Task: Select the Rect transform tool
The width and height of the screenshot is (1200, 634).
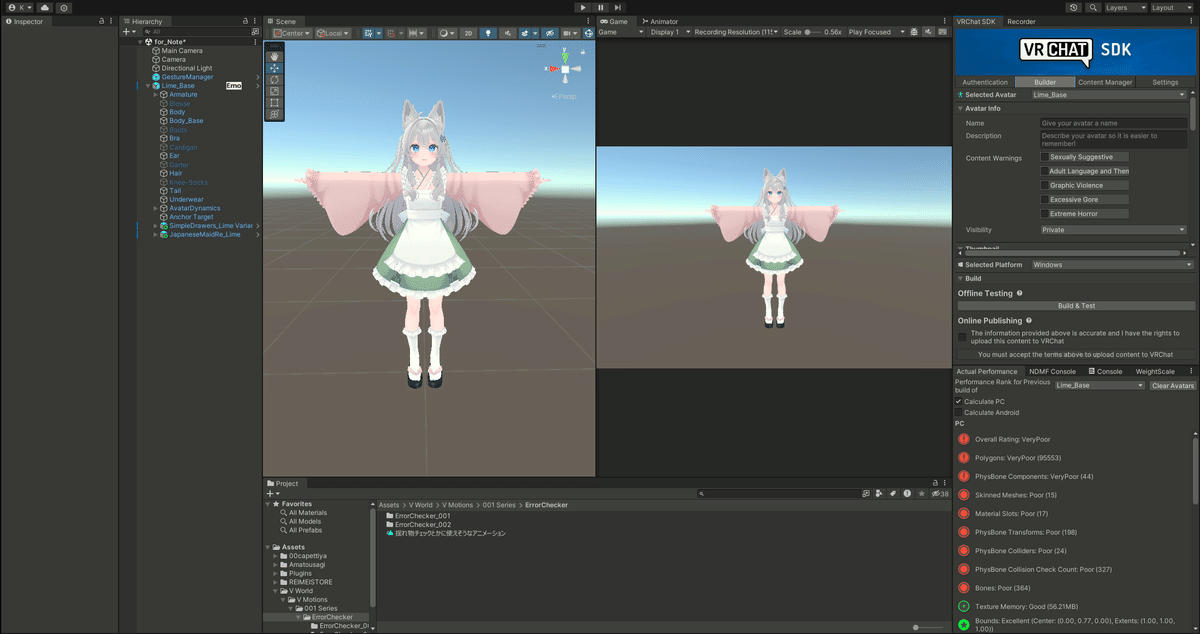Action: point(274,103)
